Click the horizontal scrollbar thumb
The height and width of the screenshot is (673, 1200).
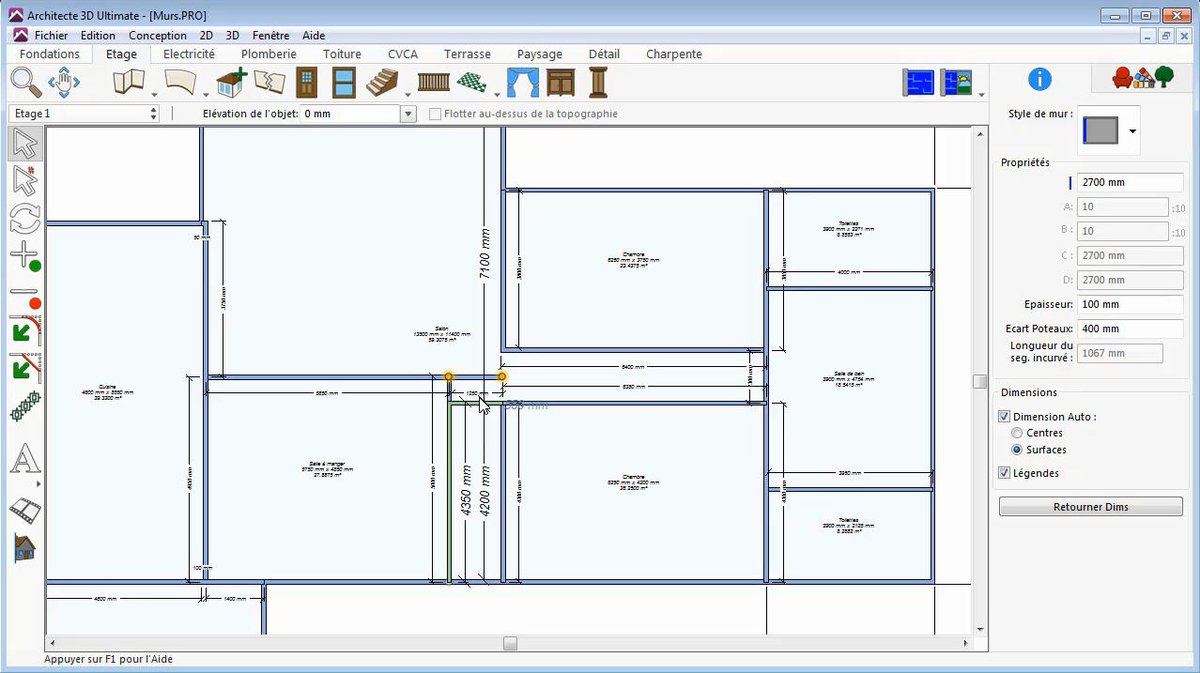click(x=510, y=643)
